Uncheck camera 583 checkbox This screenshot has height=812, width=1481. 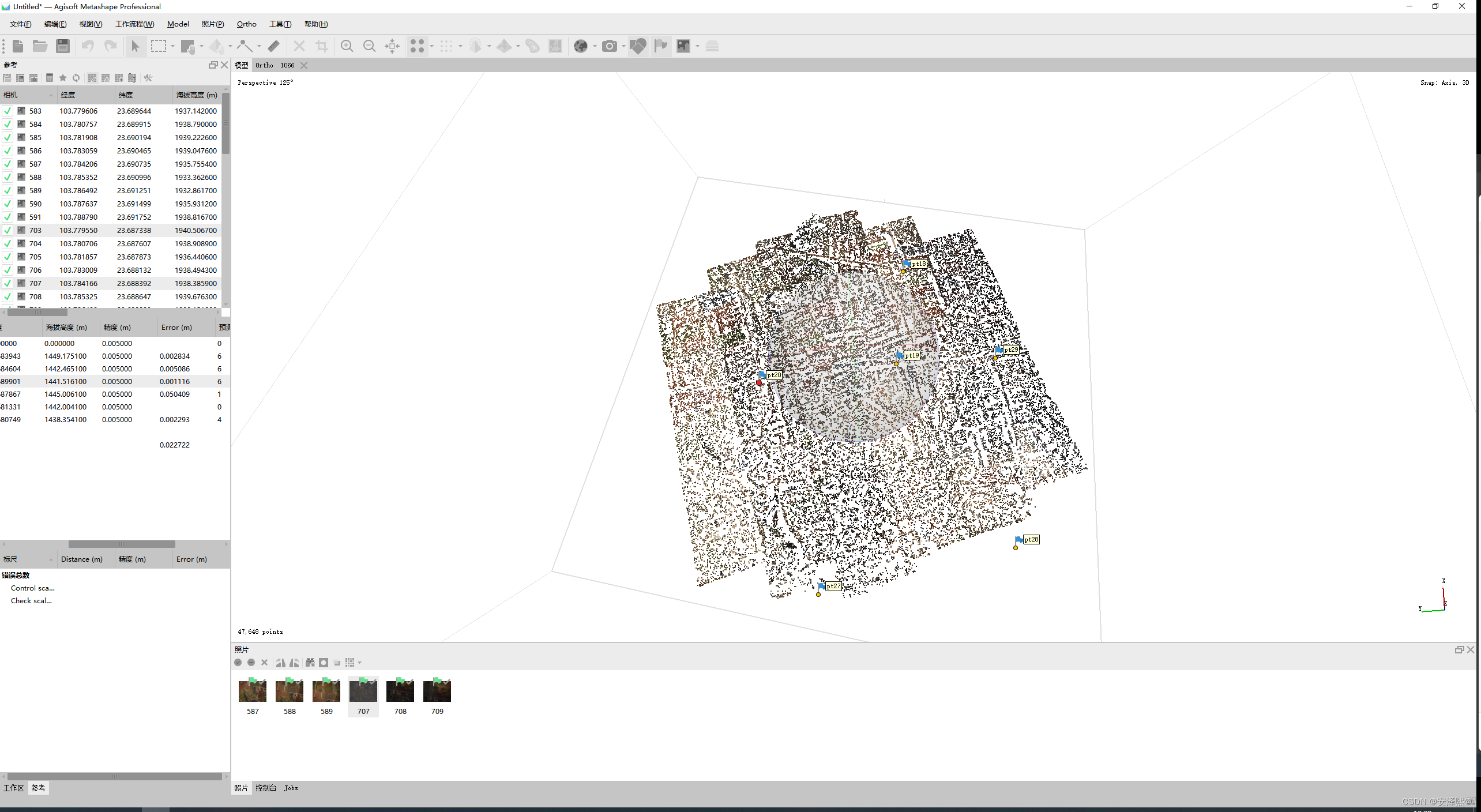pyautogui.click(x=7, y=111)
